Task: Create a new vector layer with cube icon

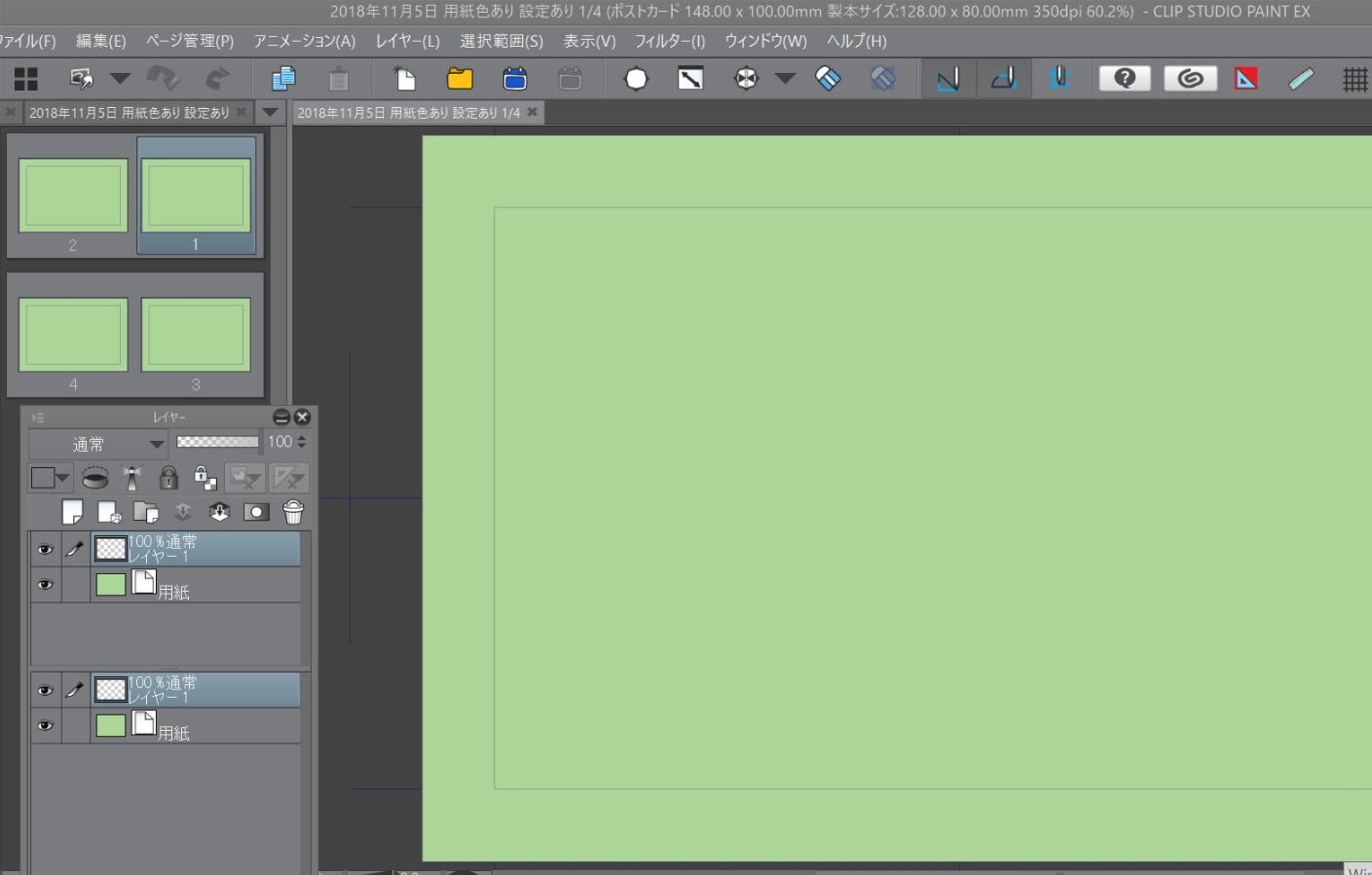Action: (x=109, y=512)
